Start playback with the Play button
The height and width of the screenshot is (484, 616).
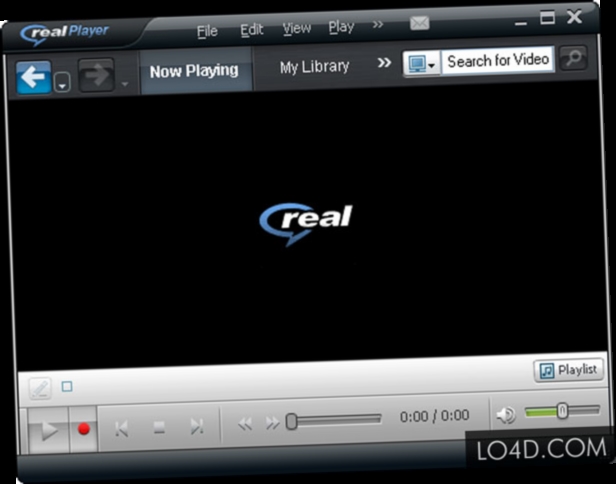[48, 430]
